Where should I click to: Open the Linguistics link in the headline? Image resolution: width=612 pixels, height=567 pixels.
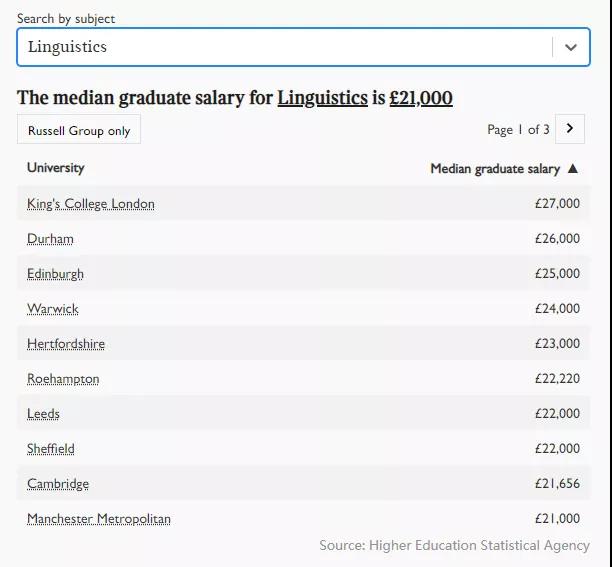pos(322,98)
